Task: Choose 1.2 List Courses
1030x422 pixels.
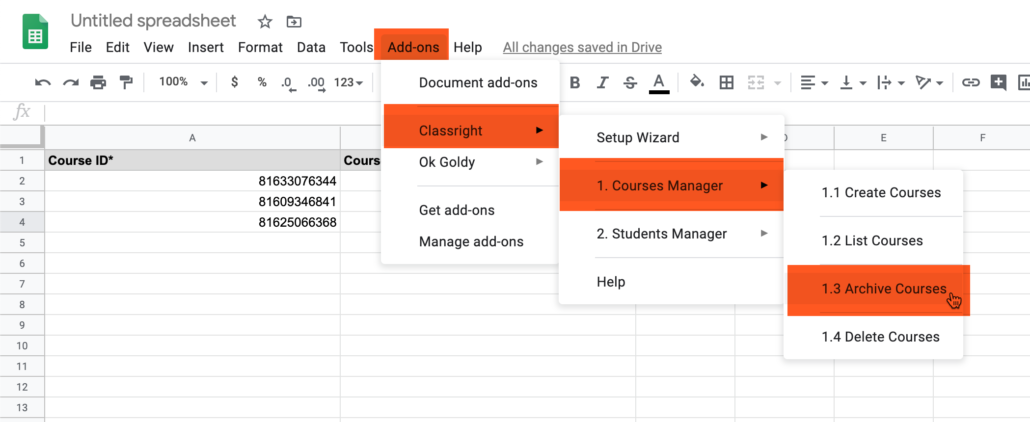Action: click(874, 241)
